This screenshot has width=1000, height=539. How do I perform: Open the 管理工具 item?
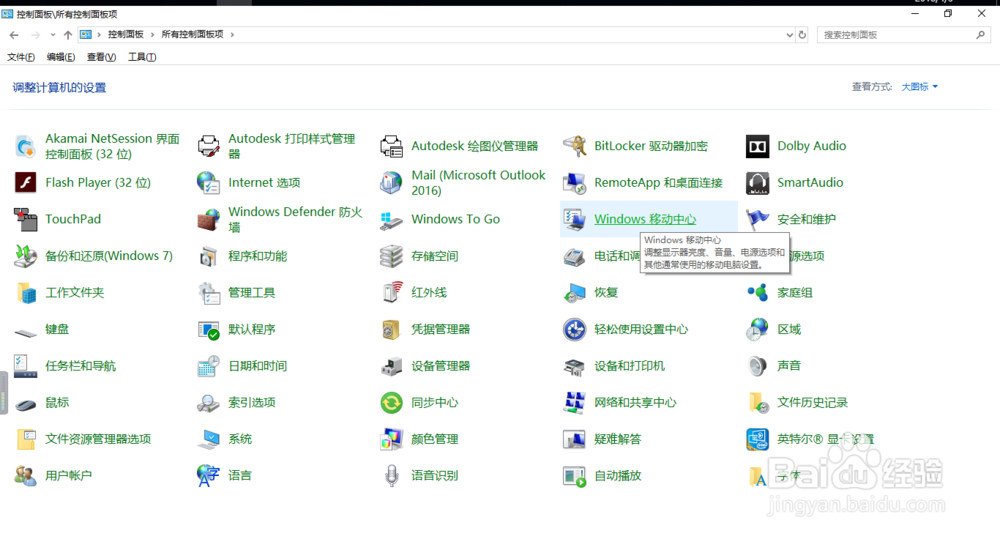click(251, 293)
